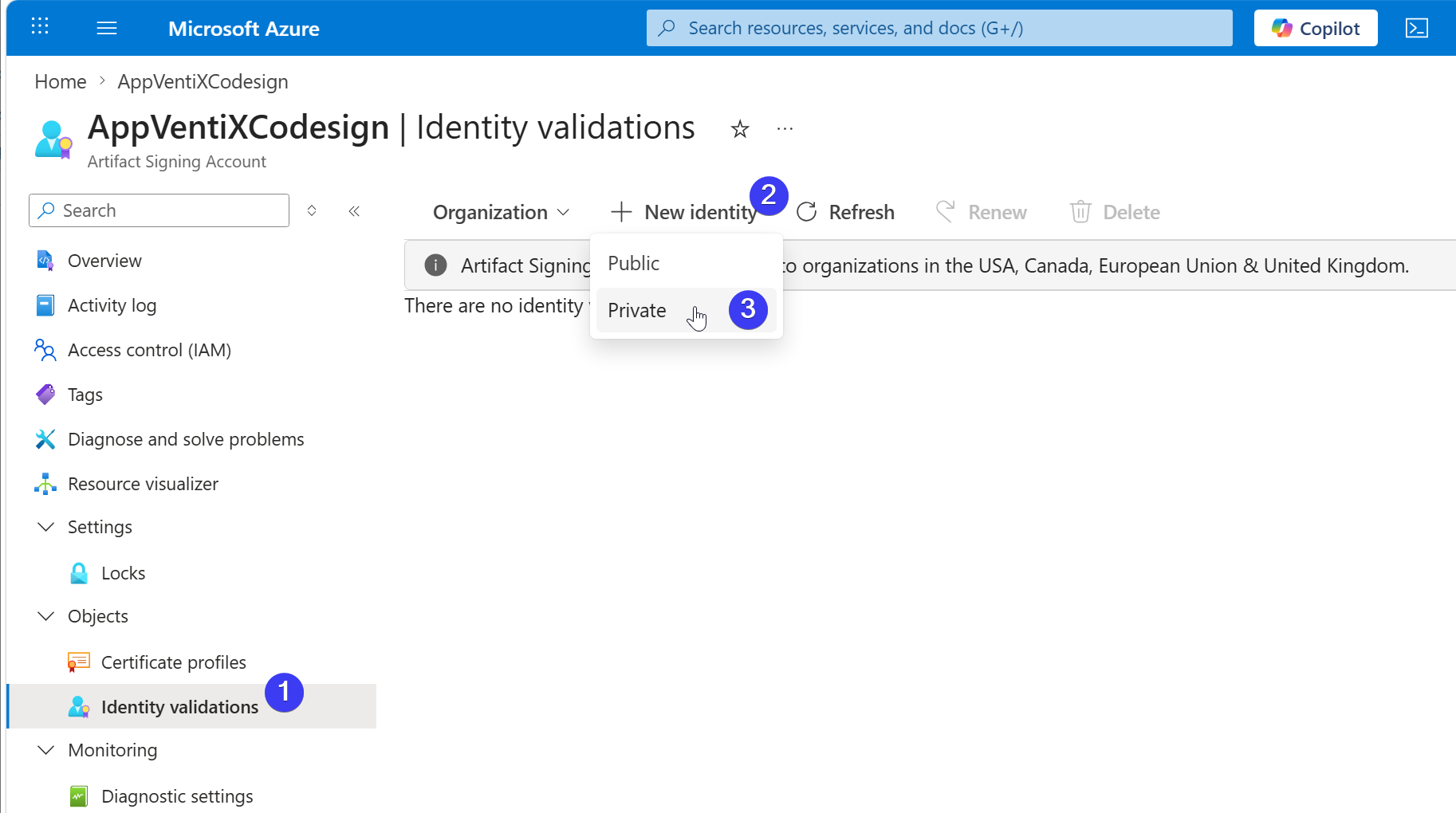Open Locks under Settings
1456x813 pixels.
[x=123, y=573]
